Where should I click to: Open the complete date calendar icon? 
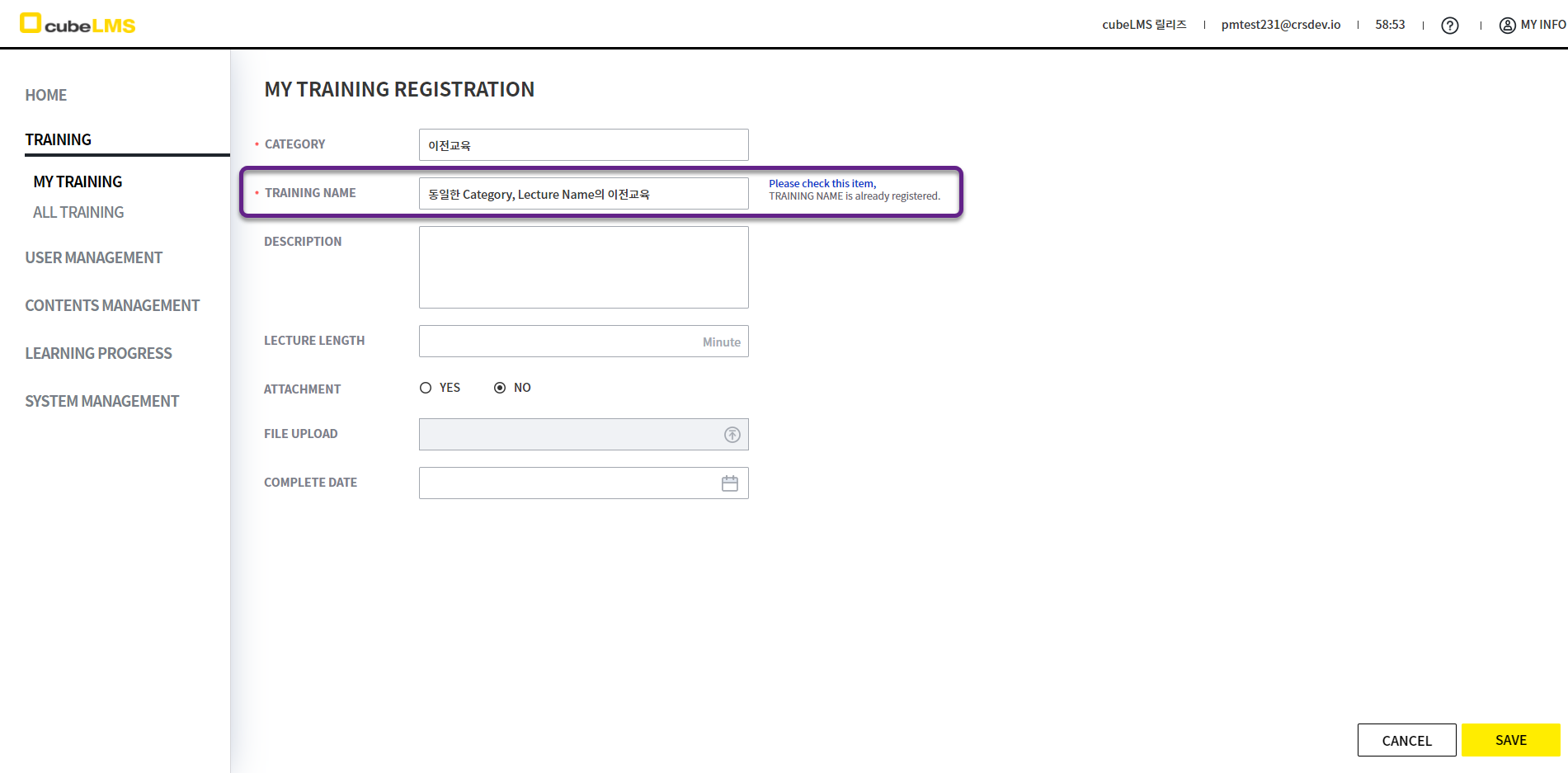point(730,483)
